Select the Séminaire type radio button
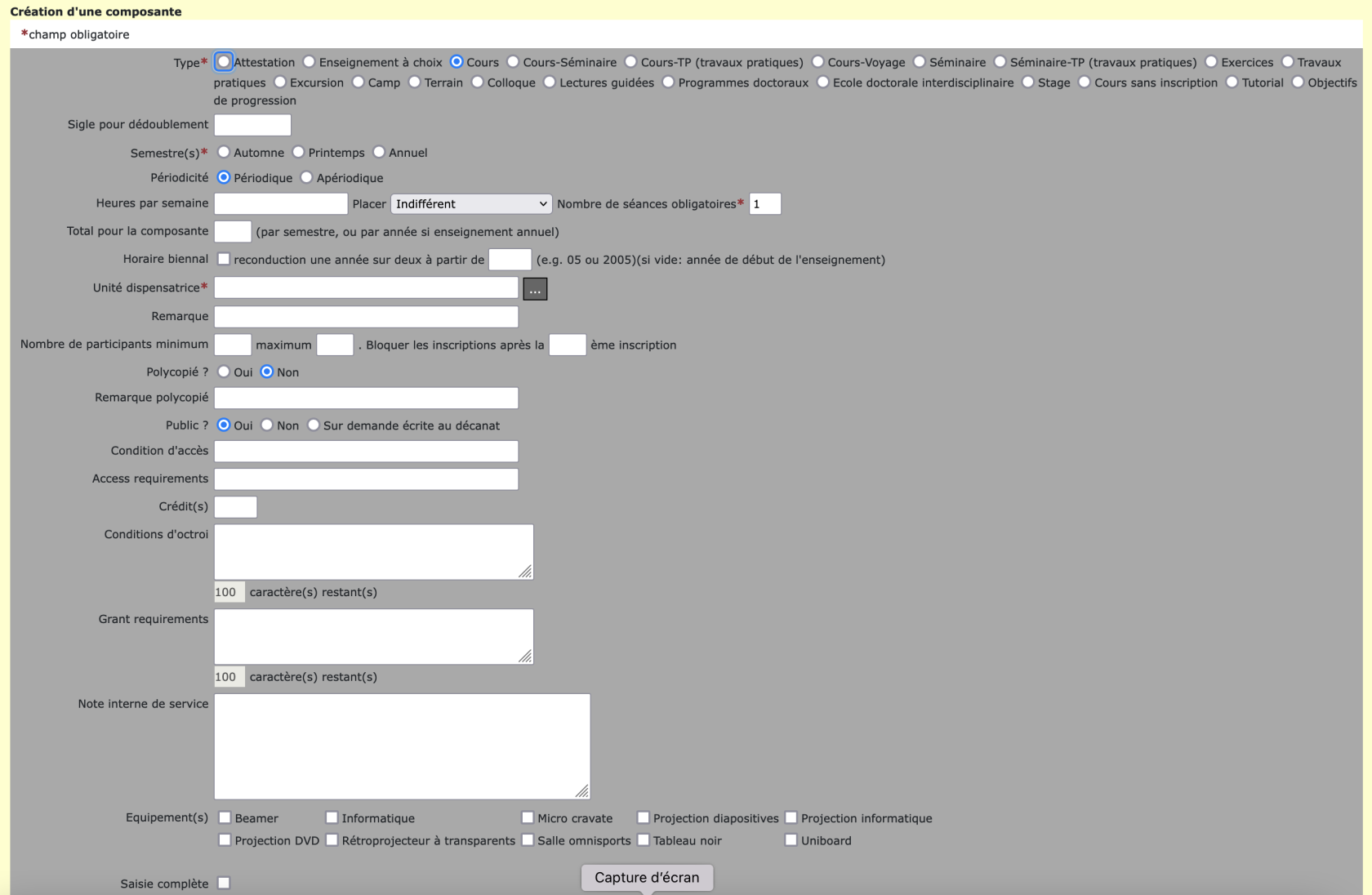Viewport: 1372px width, 895px height. 920,62
